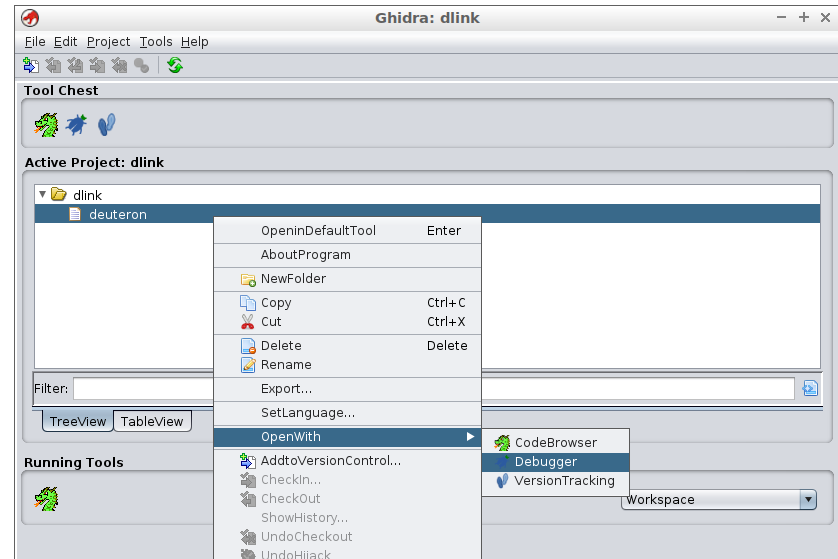Click the filter options icon beside Filter field
The width and height of the screenshot is (838, 559).
(810, 389)
